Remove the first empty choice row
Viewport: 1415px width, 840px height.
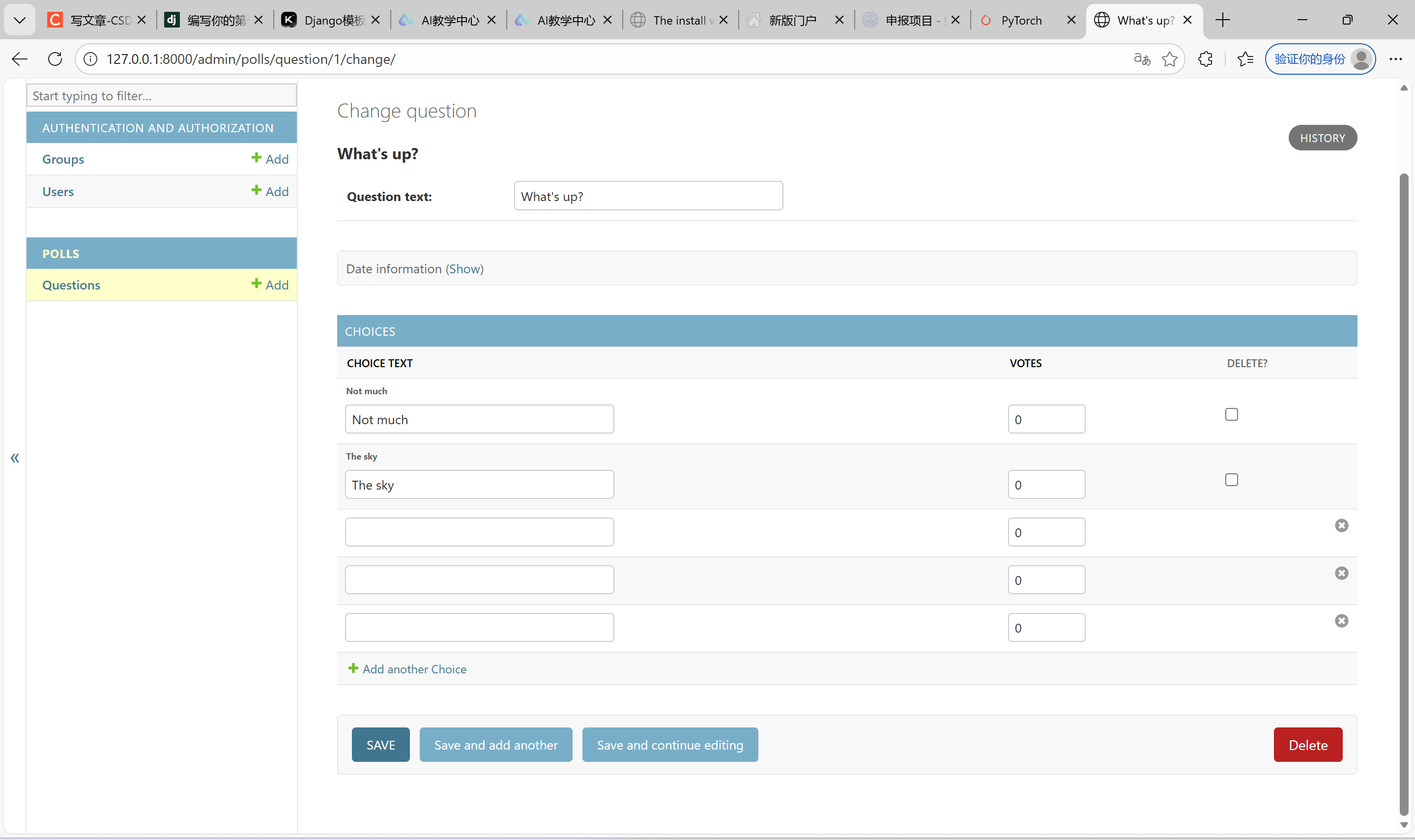pyautogui.click(x=1341, y=526)
